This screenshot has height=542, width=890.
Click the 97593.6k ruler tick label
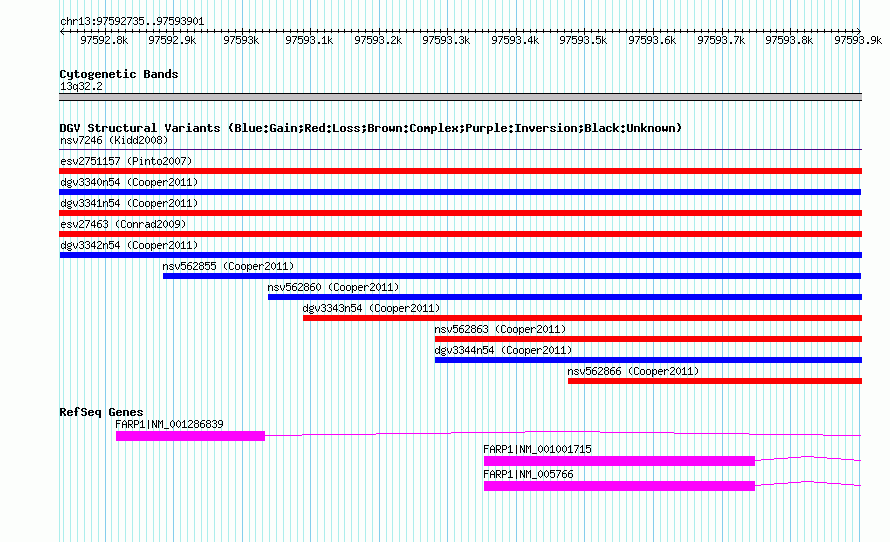tap(652, 40)
